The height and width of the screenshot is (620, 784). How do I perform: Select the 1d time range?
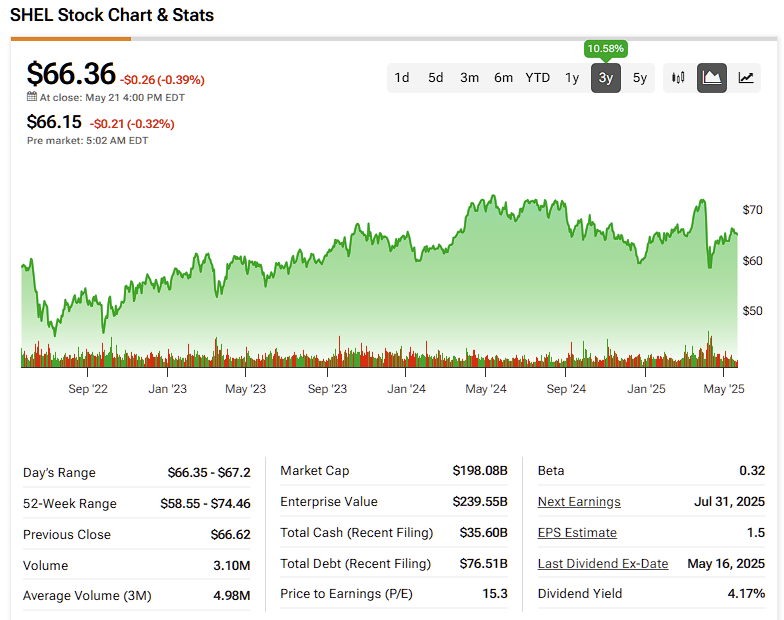tap(402, 78)
